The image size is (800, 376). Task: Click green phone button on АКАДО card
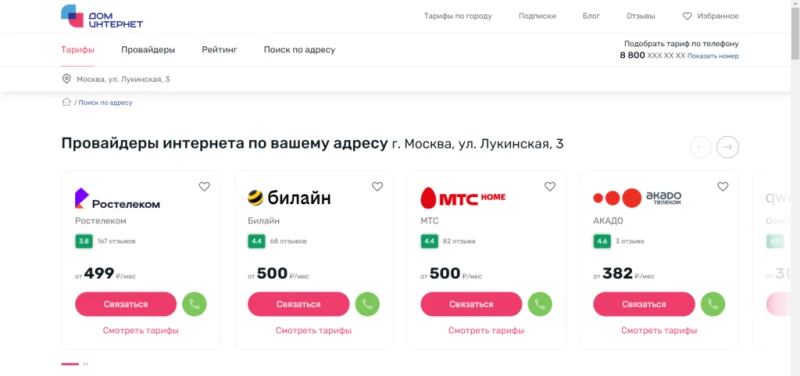[713, 304]
